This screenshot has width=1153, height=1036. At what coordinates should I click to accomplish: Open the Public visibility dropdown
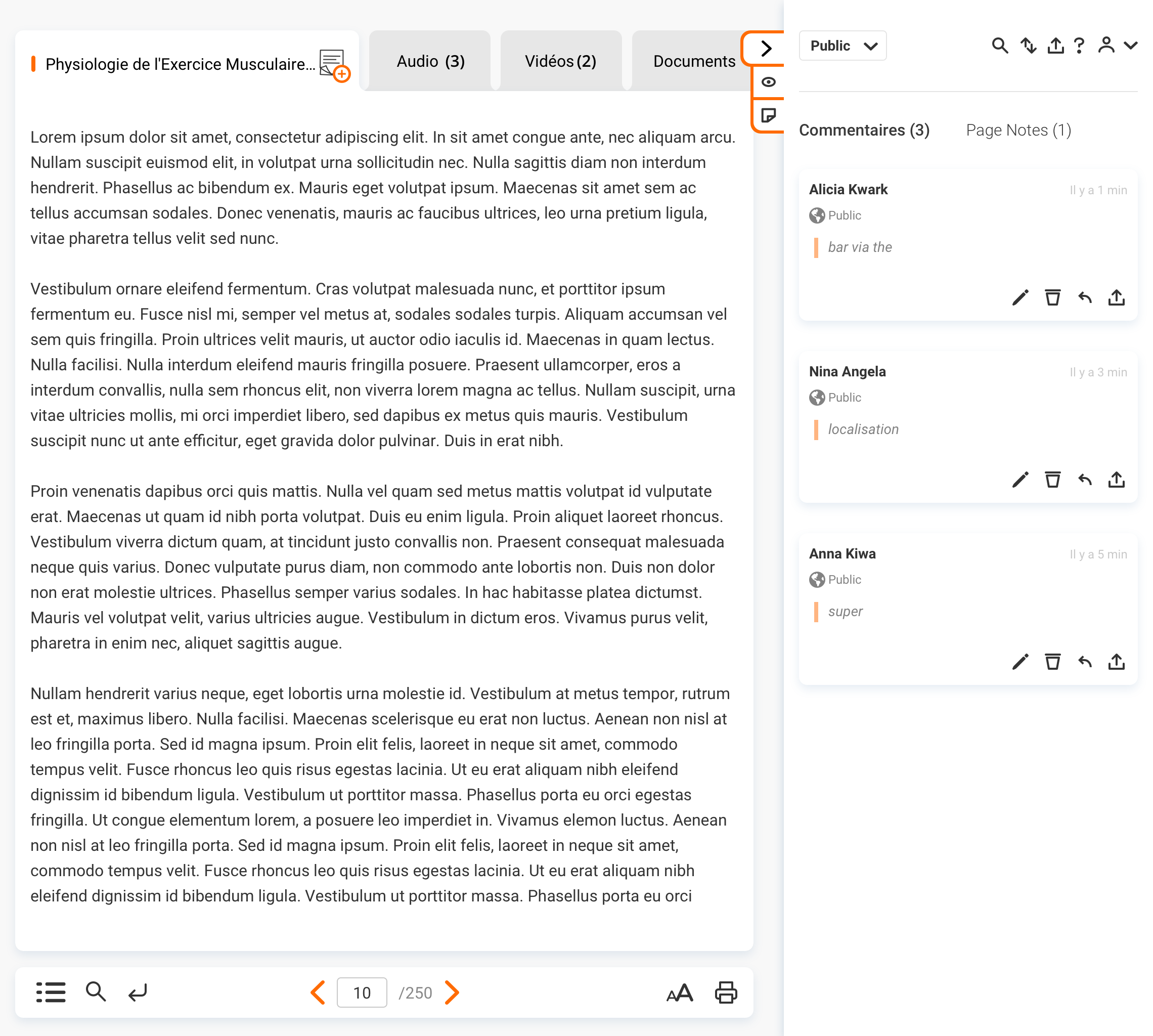click(x=842, y=46)
